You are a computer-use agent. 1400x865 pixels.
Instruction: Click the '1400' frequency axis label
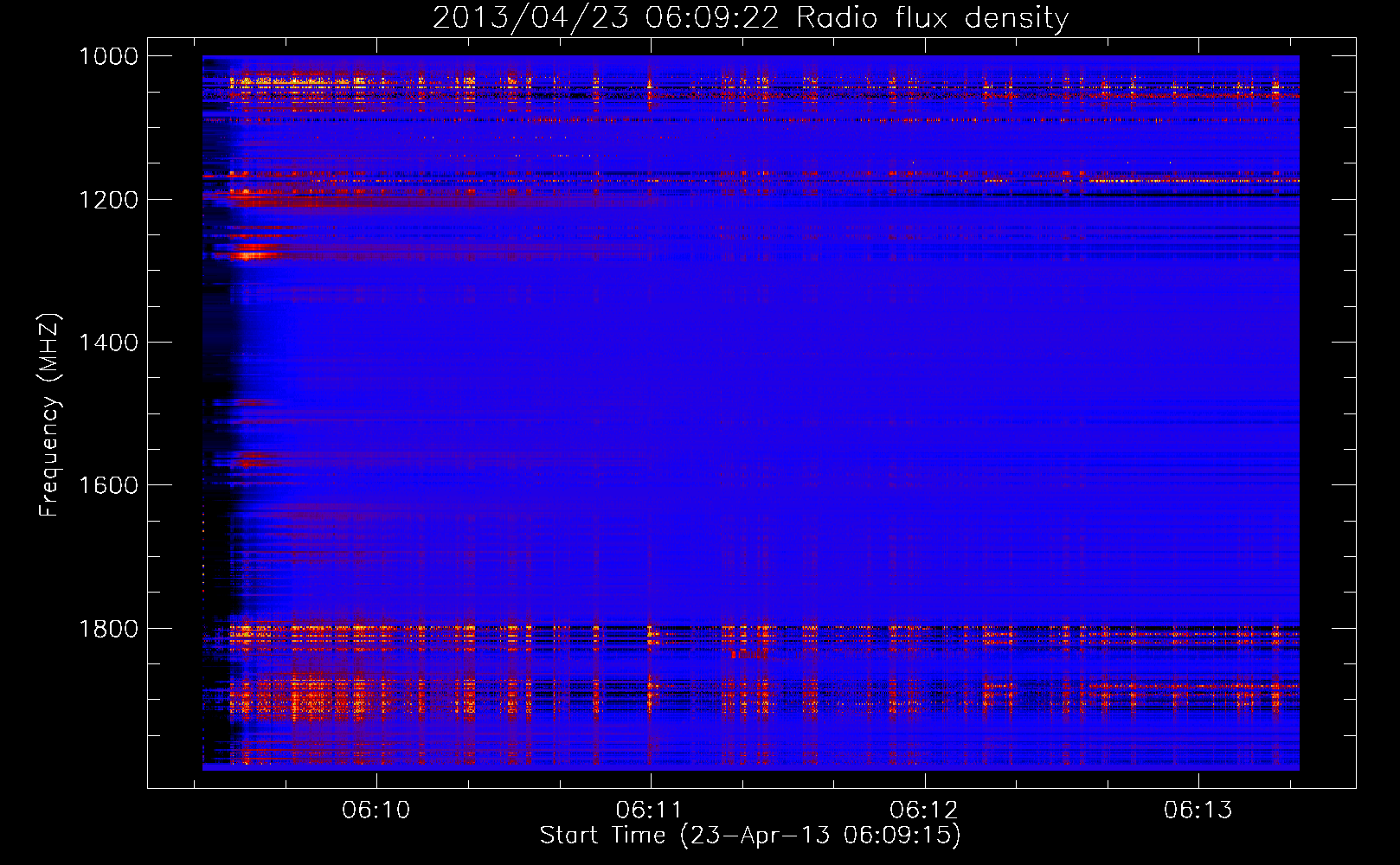tap(108, 343)
